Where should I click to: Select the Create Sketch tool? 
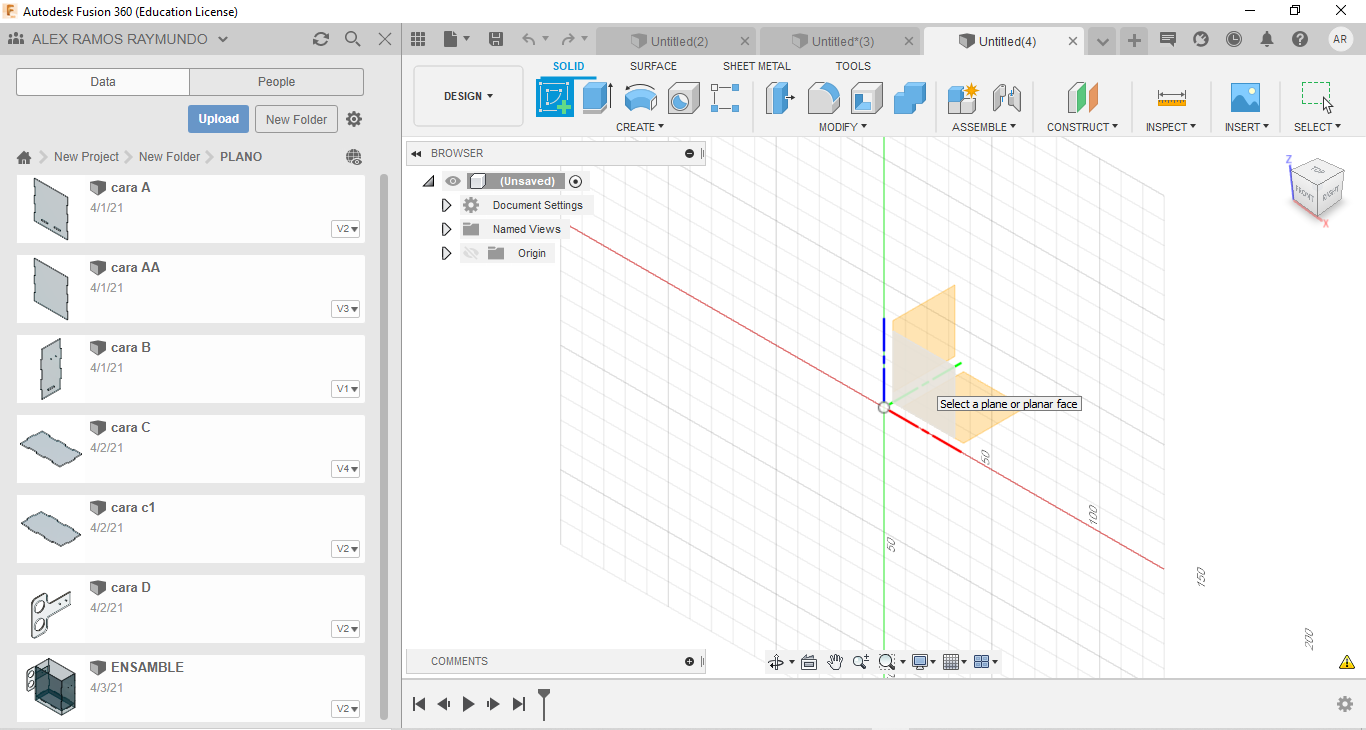coord(555,98)
